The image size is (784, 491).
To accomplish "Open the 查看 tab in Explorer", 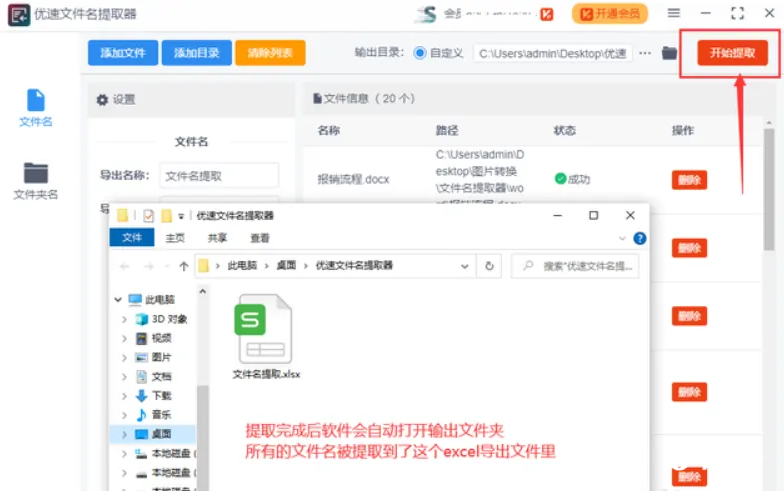I will 260,238.
